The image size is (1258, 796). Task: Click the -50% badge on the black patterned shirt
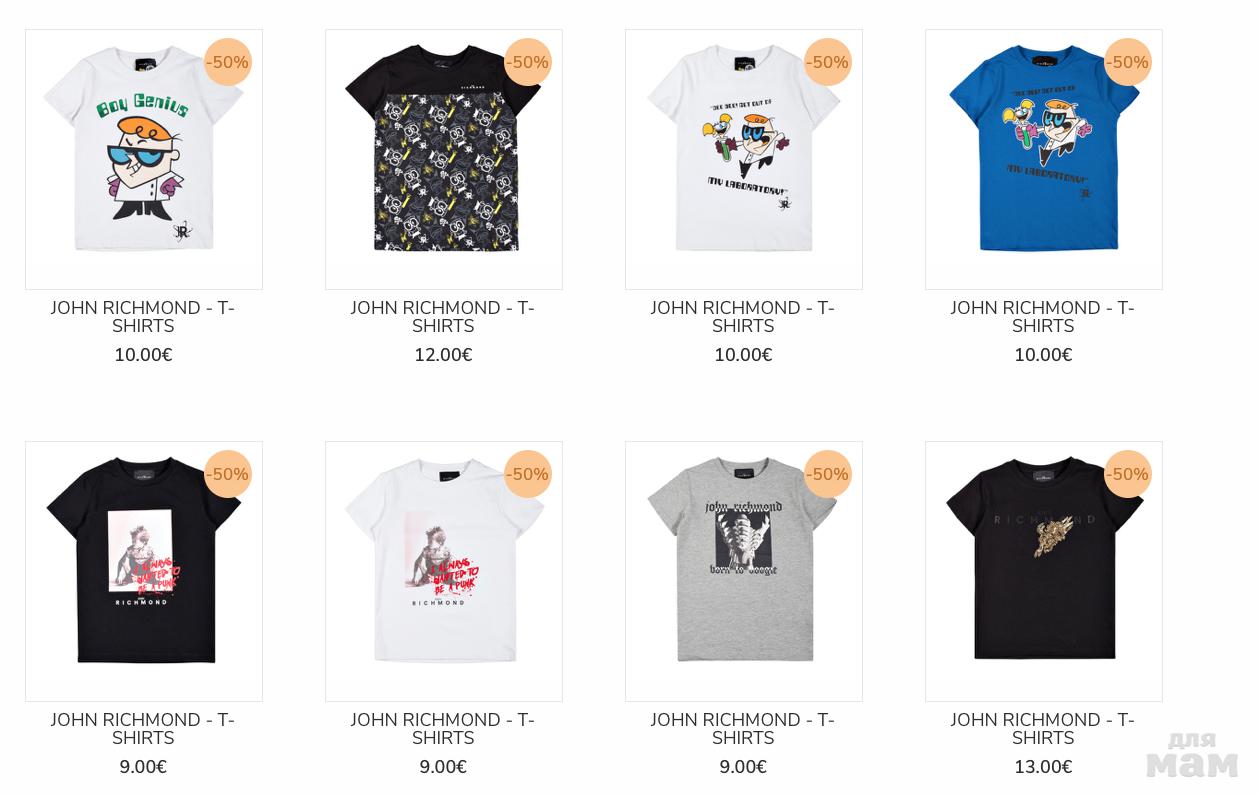tap(528, 62)
